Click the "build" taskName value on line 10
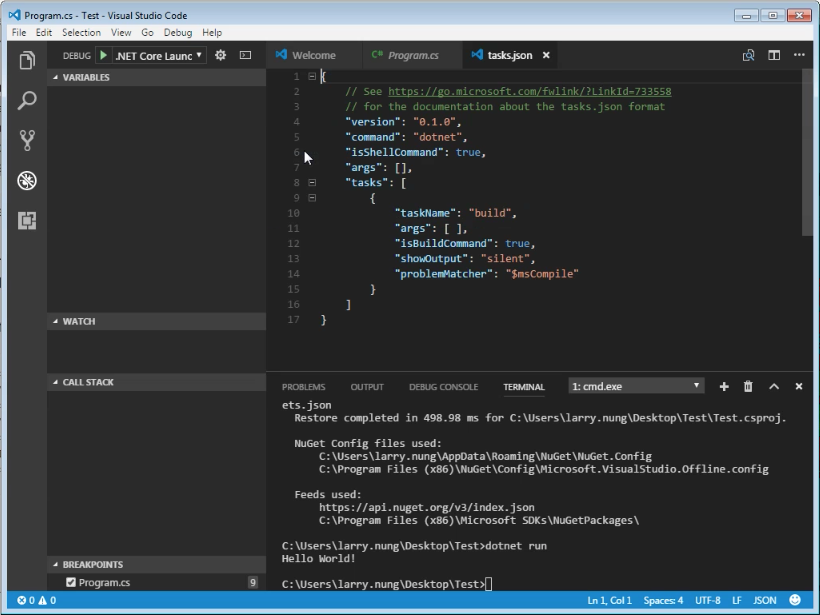820x615 pixels. point(489,213)
